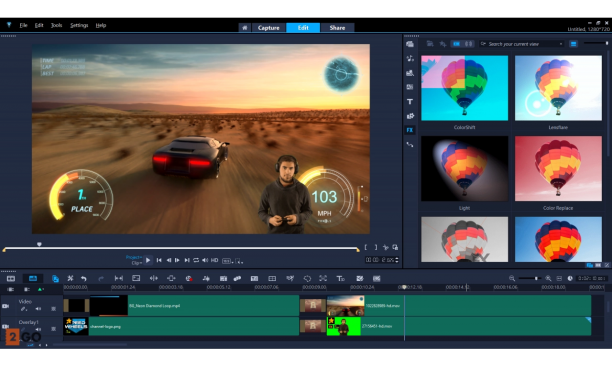Click the preview timecode stepper arrows
Screen dimensions: 612x367
pyautogui.click(x=397, y=260)
